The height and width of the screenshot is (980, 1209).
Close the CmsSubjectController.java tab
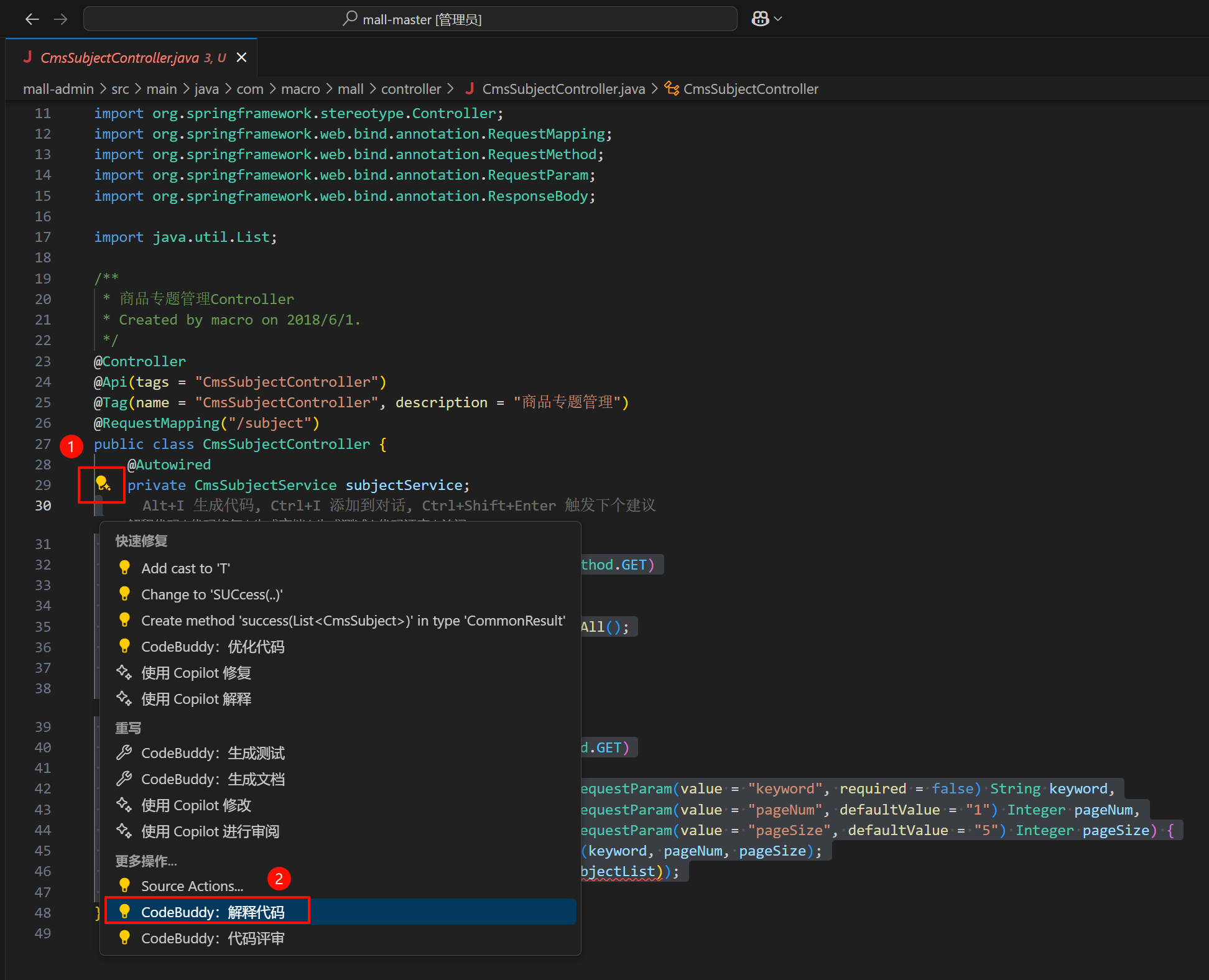tap(242, 57)
